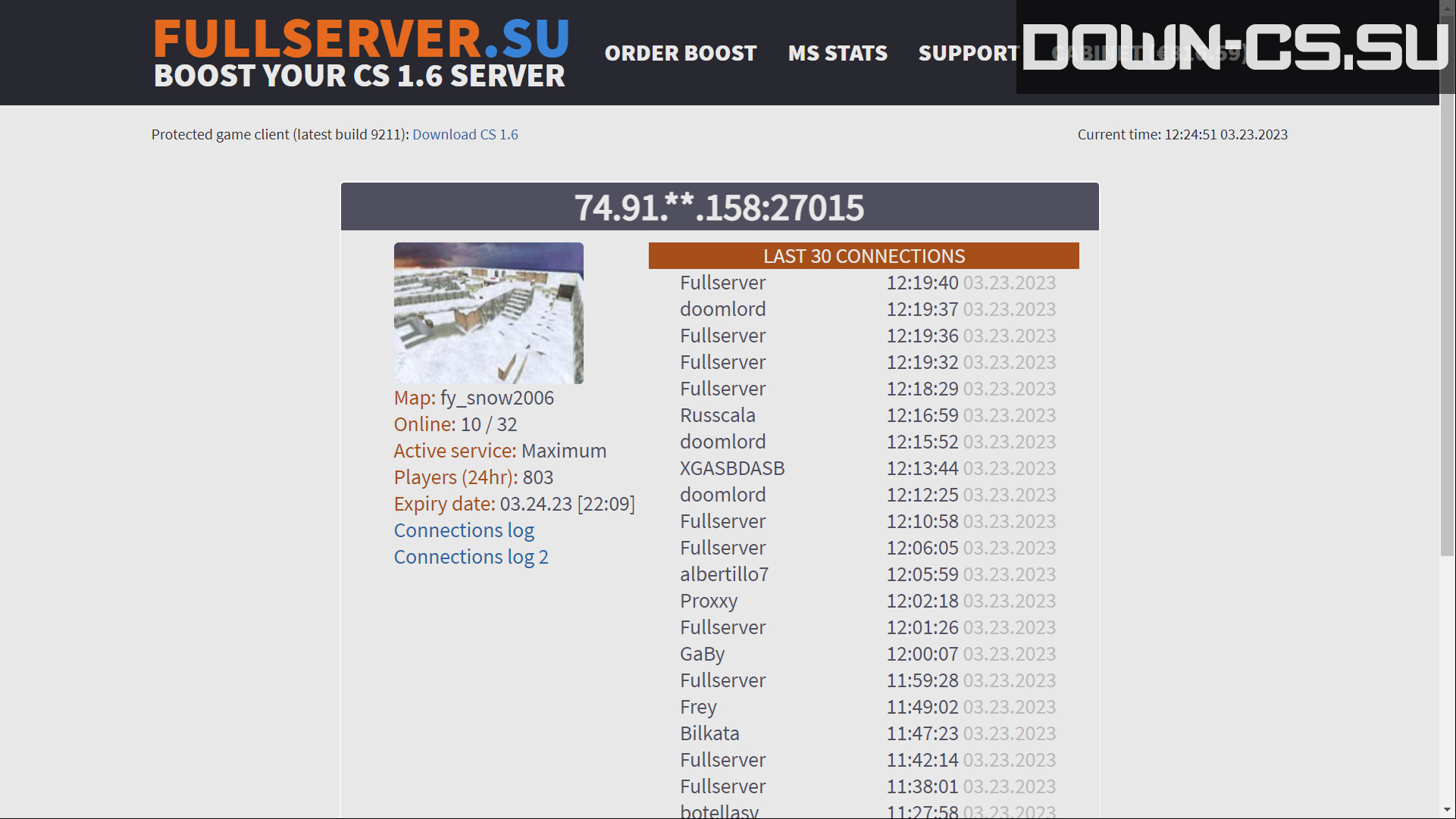Click the Protected game client build 9211 text
Image resolution: width=1456 pixels, height=819 pixels.
click(x=280, y=134)
